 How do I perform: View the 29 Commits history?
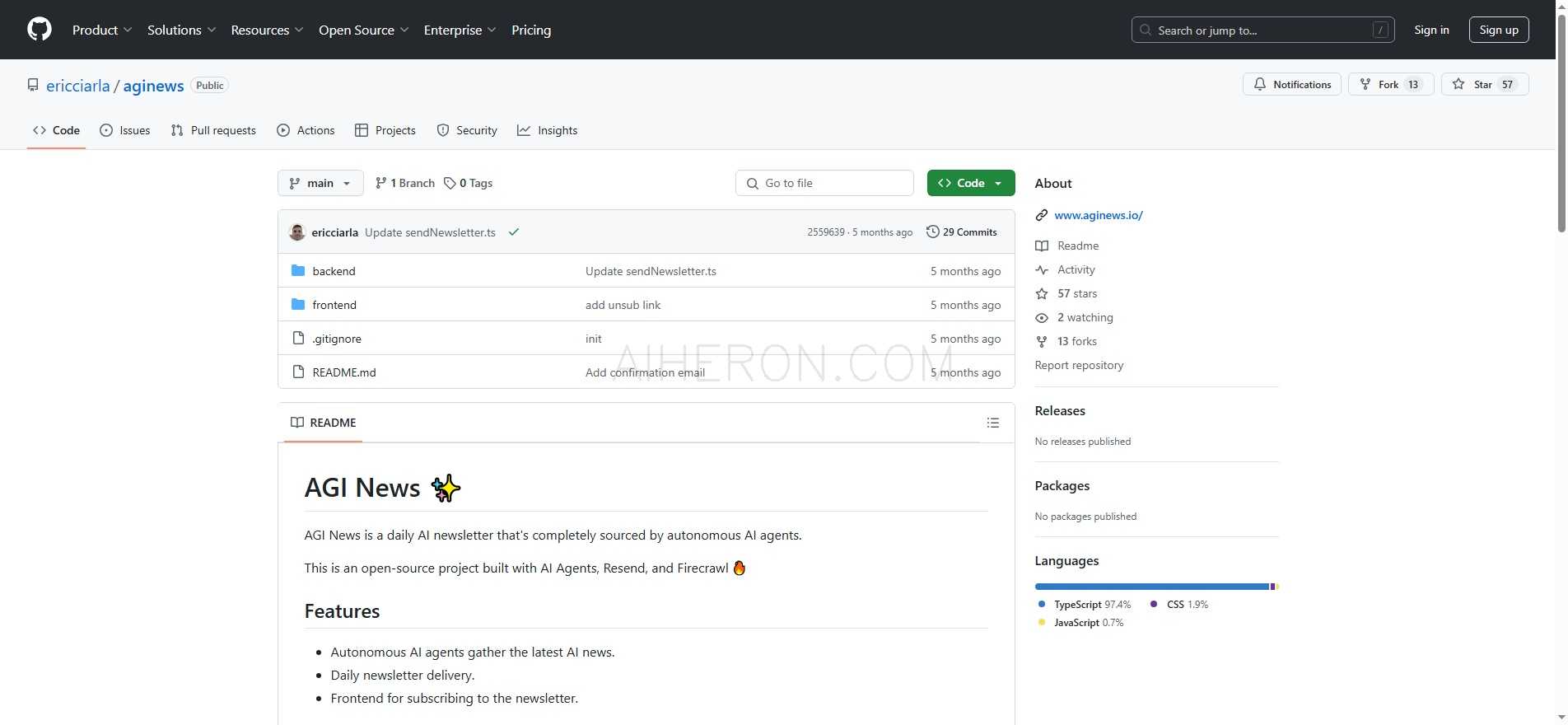[x=962, y=232]
